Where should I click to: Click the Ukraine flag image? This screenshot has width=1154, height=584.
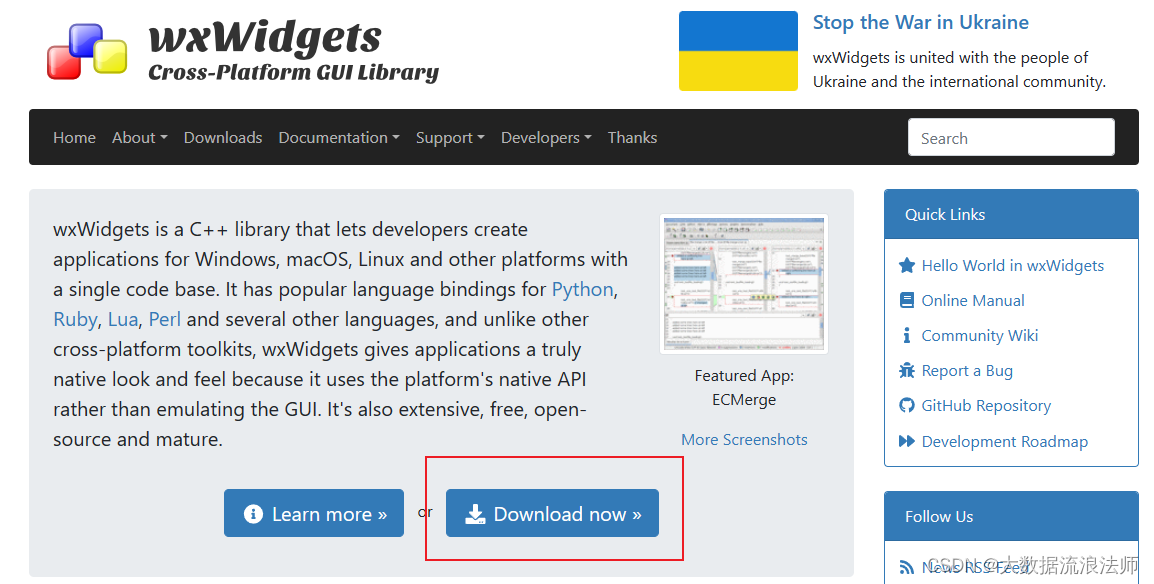coord(738,51)
